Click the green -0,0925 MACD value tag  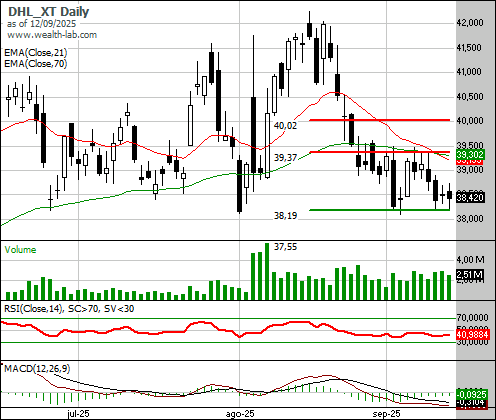point(471,395)
